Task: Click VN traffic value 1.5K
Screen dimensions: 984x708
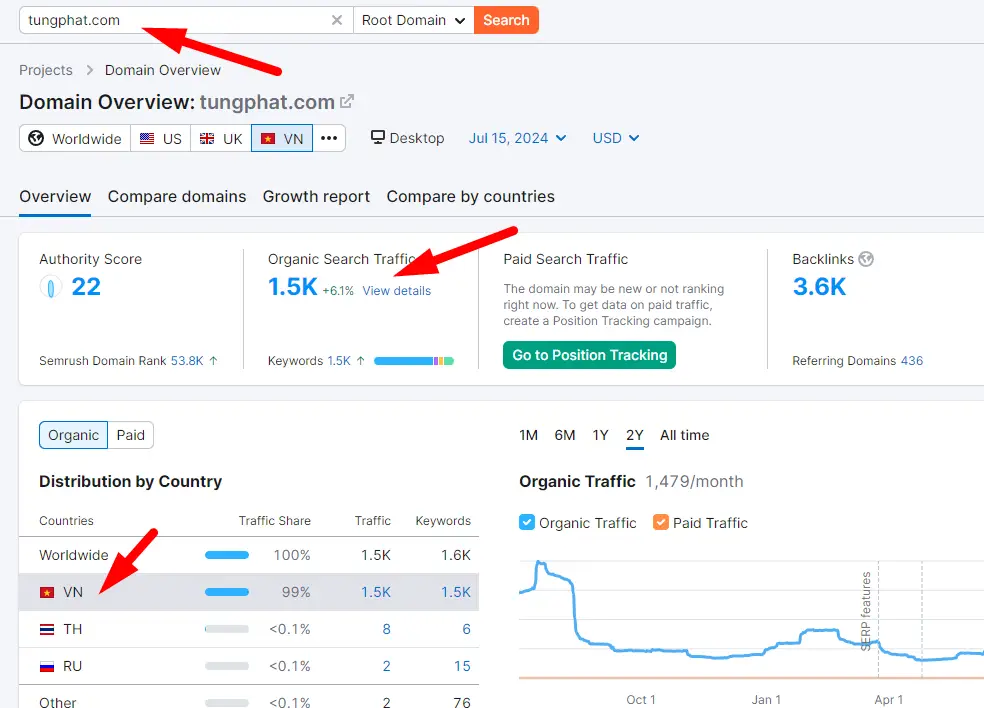Action: [x=376, y=592]
